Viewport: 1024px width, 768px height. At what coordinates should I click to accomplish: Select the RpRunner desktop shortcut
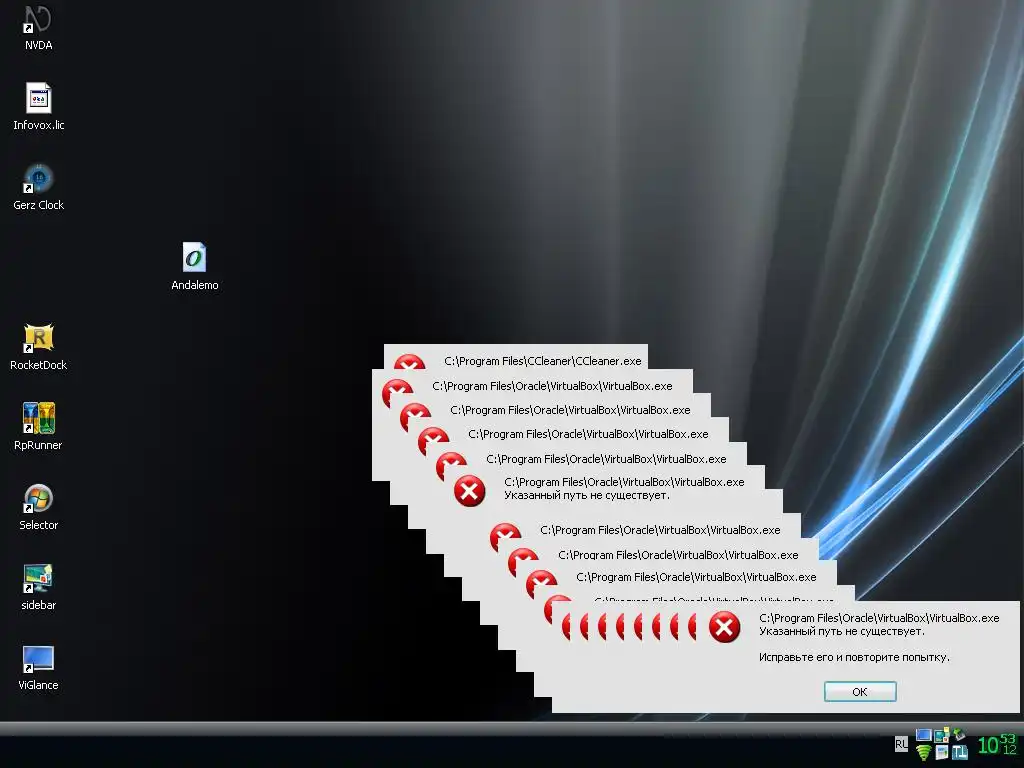(38, 427)
